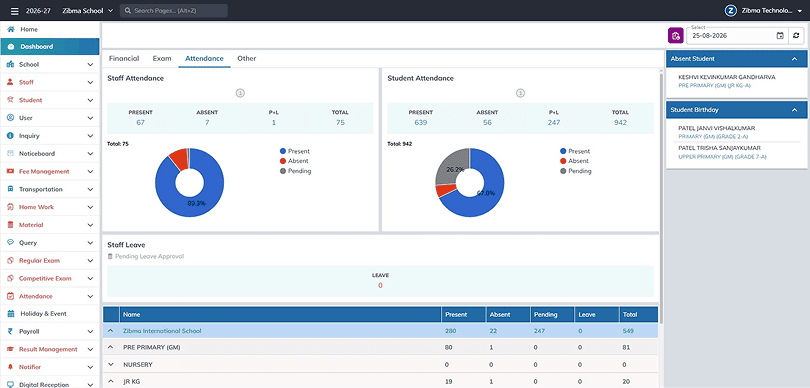Click the Notifier bell icon
The height and width of the screenshot is (388, 810).
pos(10,367)
